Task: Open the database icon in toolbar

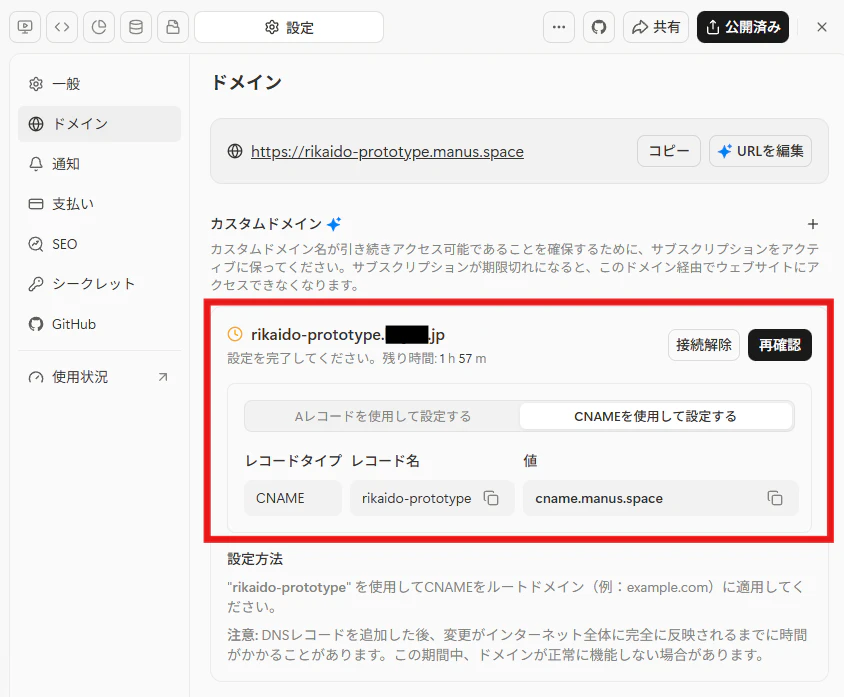Action: pos(136,27)
